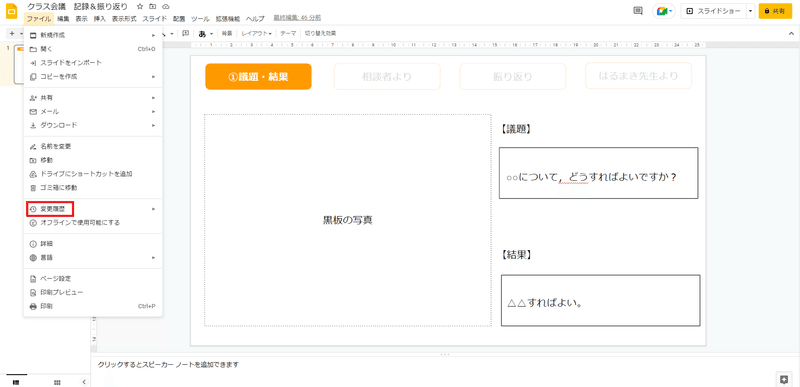Toggle オフラインで使用可能にする
The width and height of the screenshot is (800, 387).
pyautogui.click(x=93, y=223)
